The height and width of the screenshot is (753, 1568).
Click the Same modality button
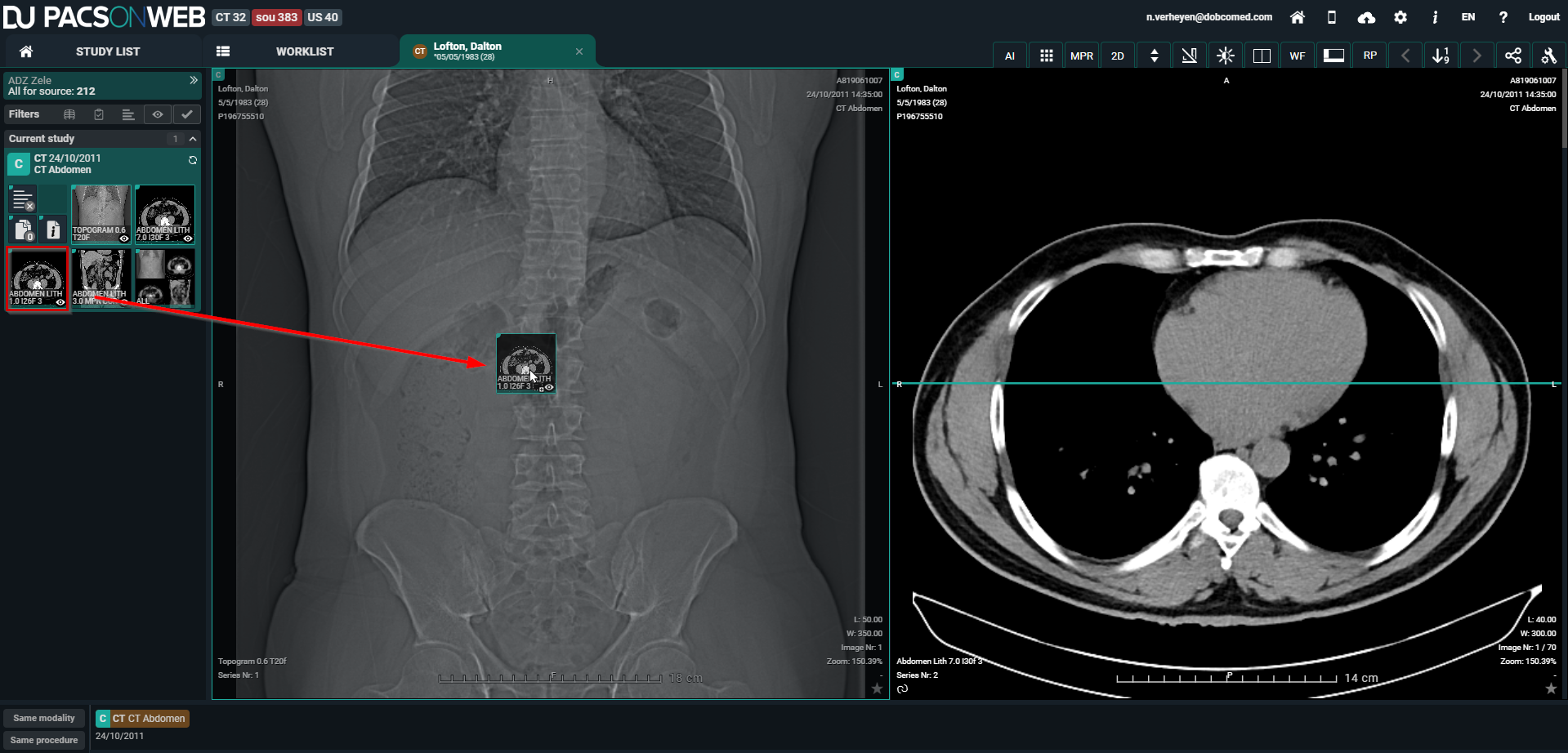click(44, 718)
